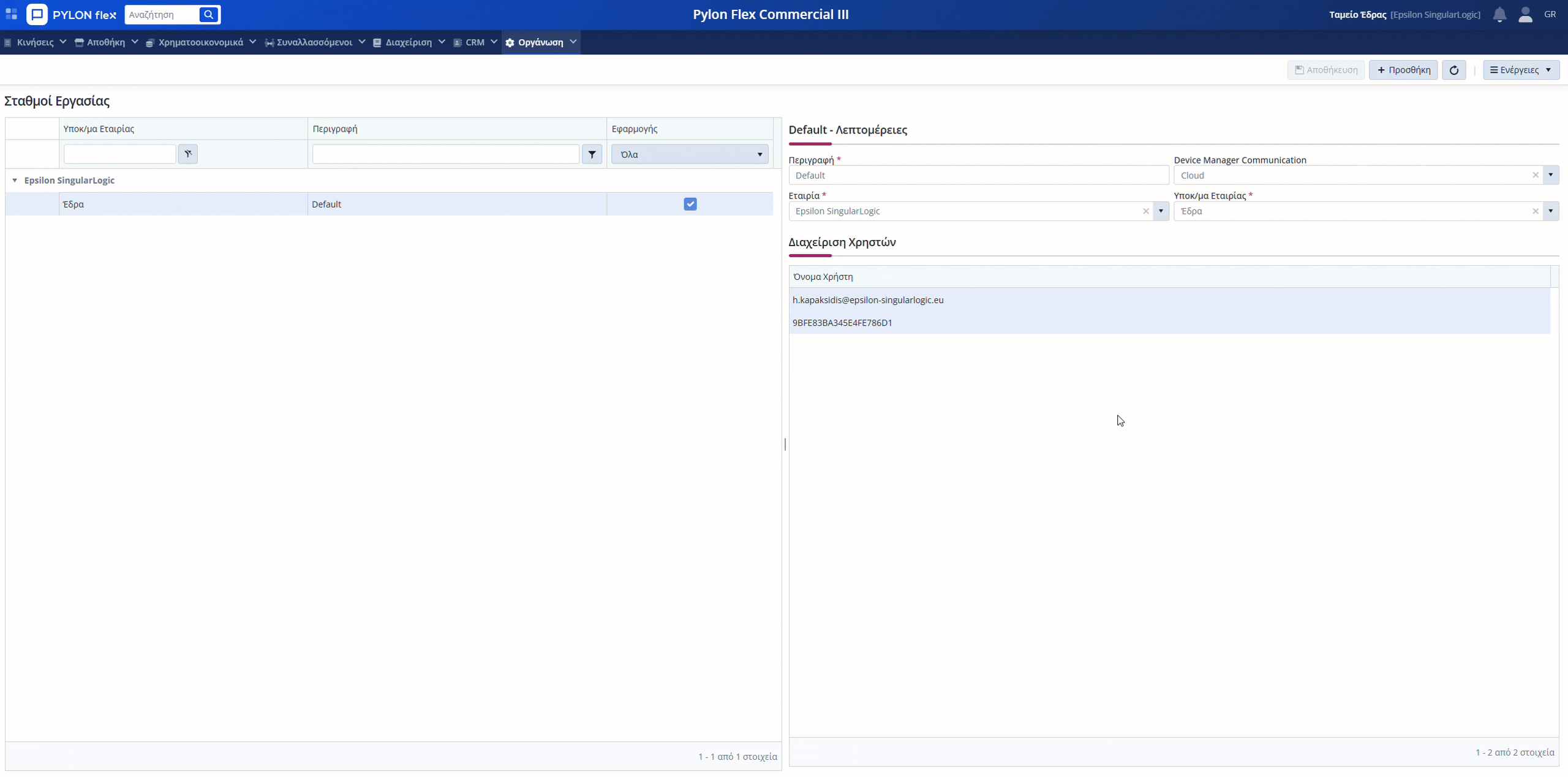Click the search magnifier button
Viewport: 1568px width, 777px height.
tap(208, 14)
